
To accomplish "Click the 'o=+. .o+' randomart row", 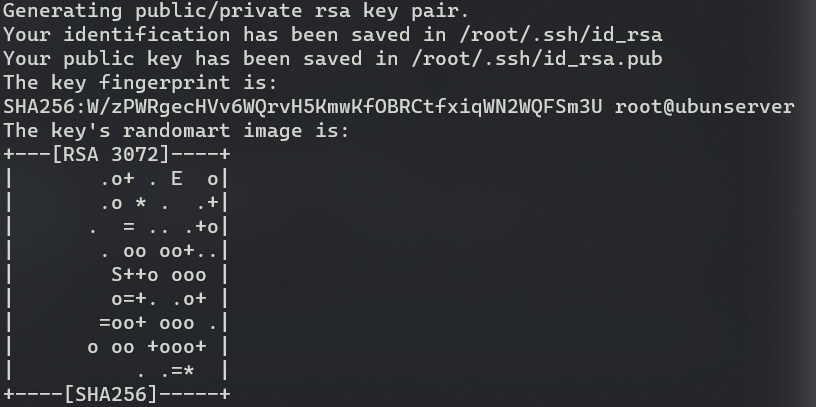I will tap(159, 299).
